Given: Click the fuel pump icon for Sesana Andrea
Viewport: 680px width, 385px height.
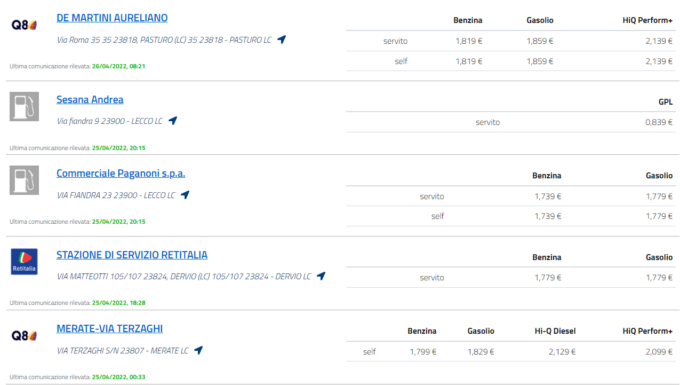Looking at the screenshot, I should 24,106.
